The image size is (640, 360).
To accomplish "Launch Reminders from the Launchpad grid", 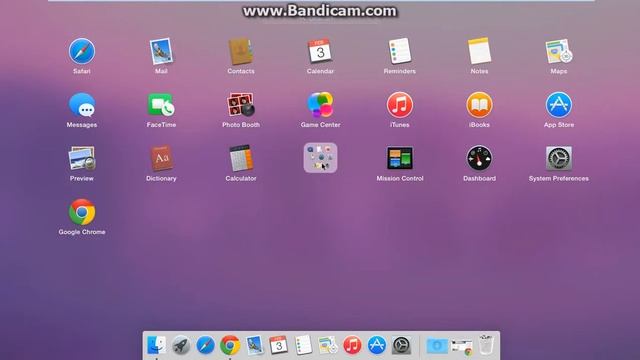I will click(x=400, y=51).
